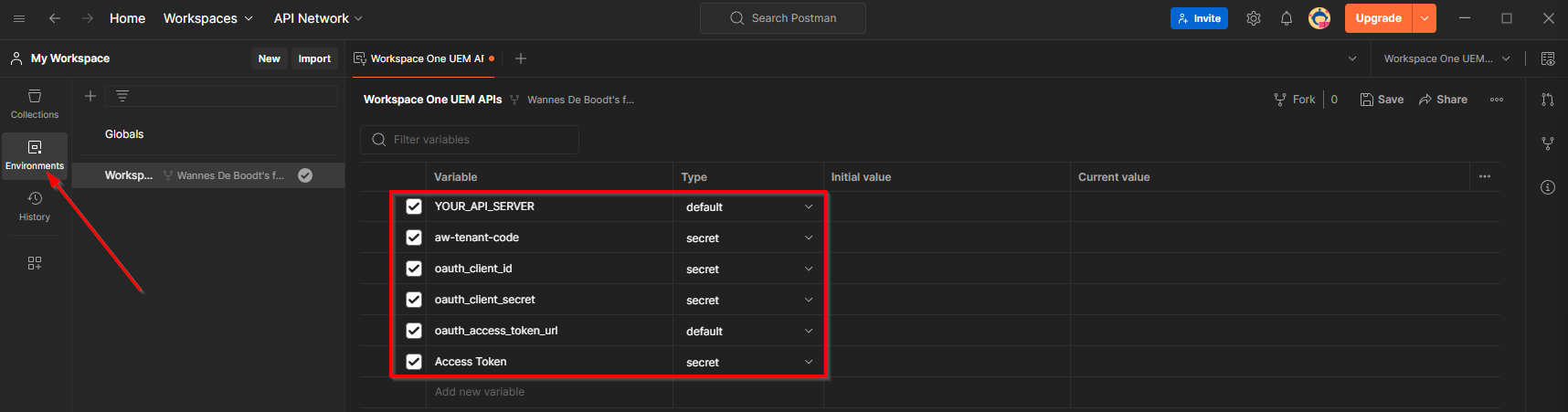Open the tab list chevron dropdown
1568x412 pixels.
1352,58
